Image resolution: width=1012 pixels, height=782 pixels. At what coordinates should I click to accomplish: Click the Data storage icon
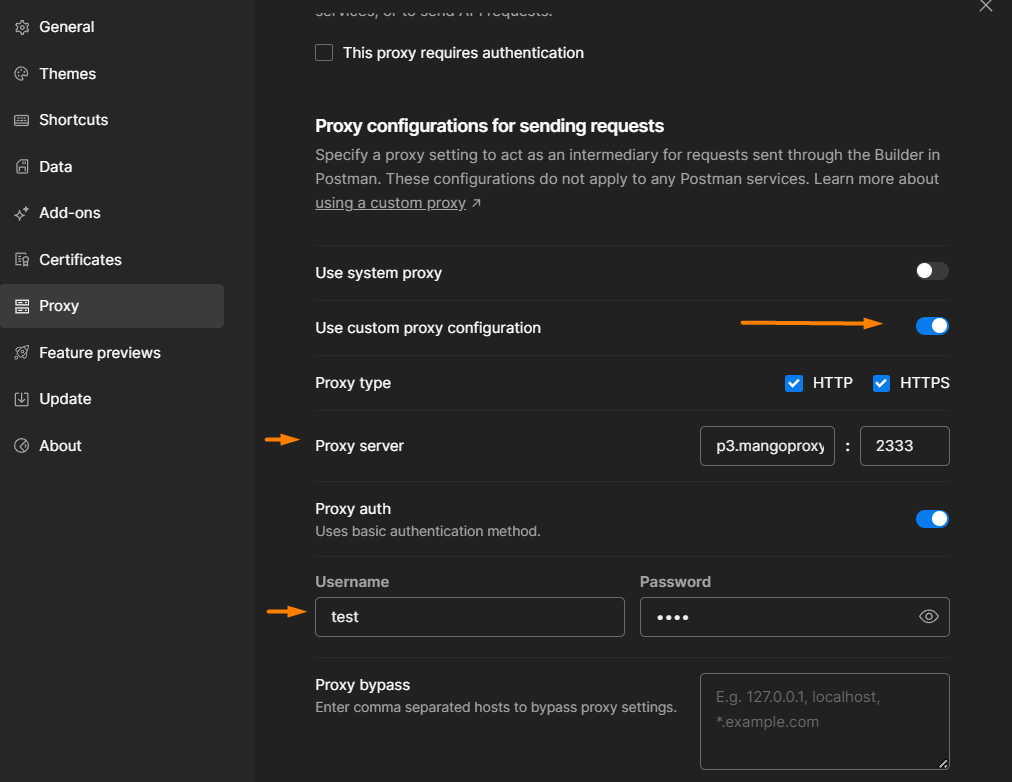[x=22, y=167]
